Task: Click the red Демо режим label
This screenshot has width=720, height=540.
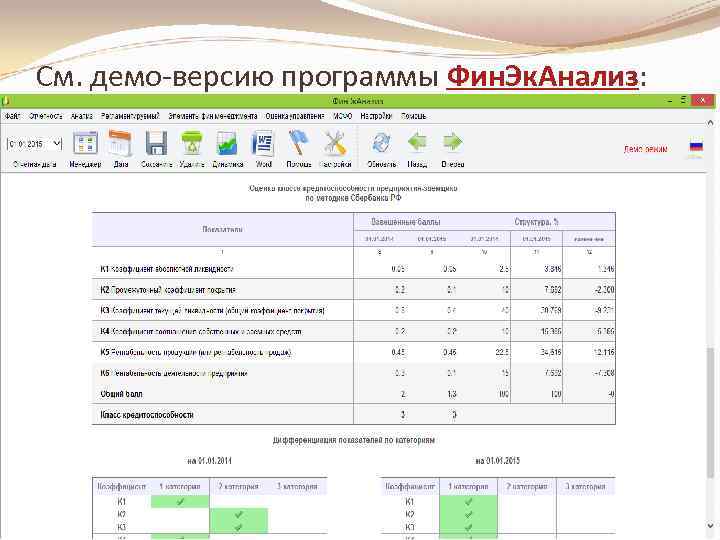Action: pos(645,149)
